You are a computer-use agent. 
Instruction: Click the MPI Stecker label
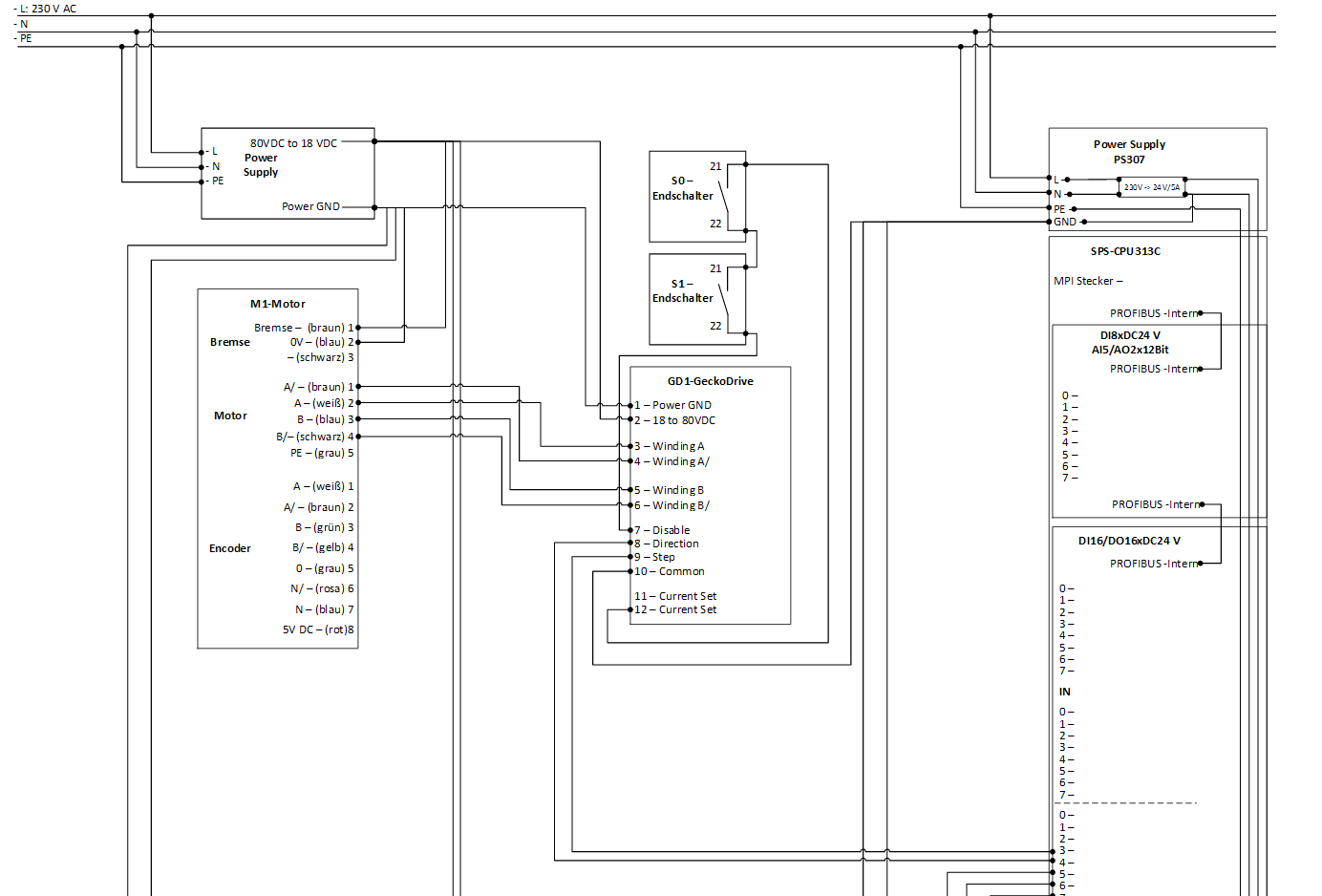(x=1087, y=281)
